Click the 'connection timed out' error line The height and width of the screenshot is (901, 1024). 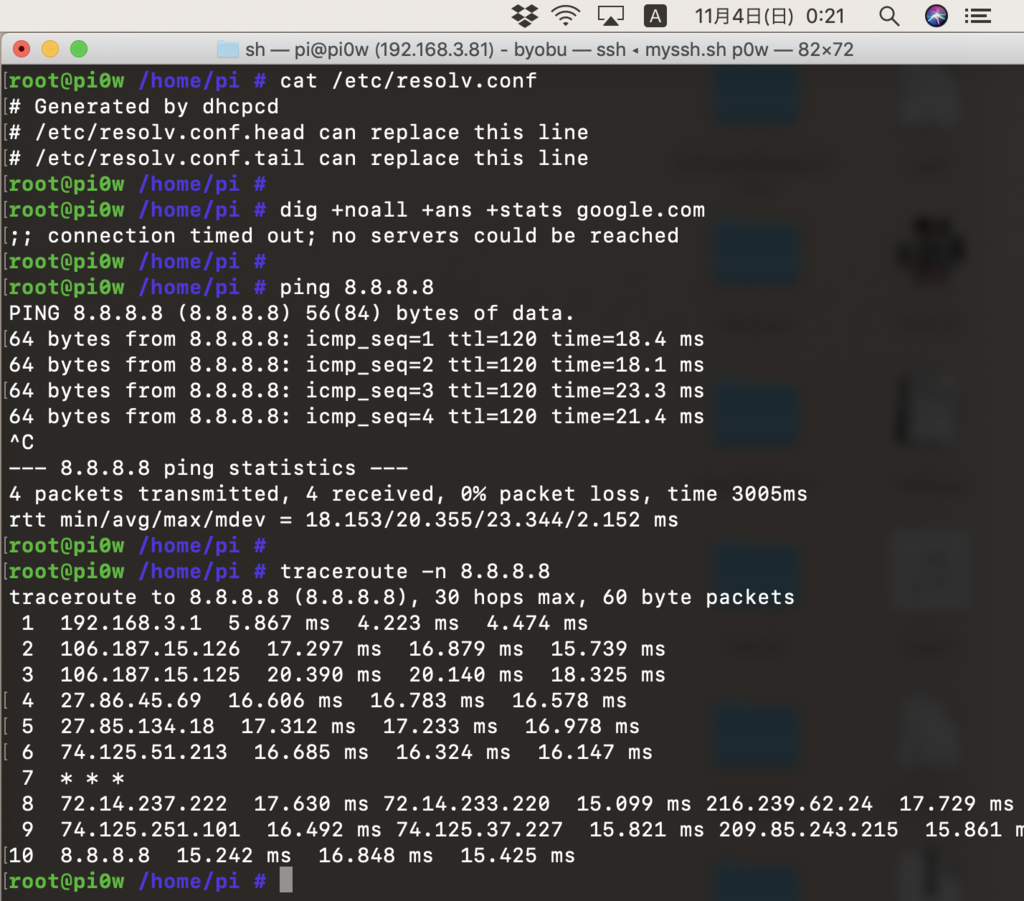coord(344,236)
